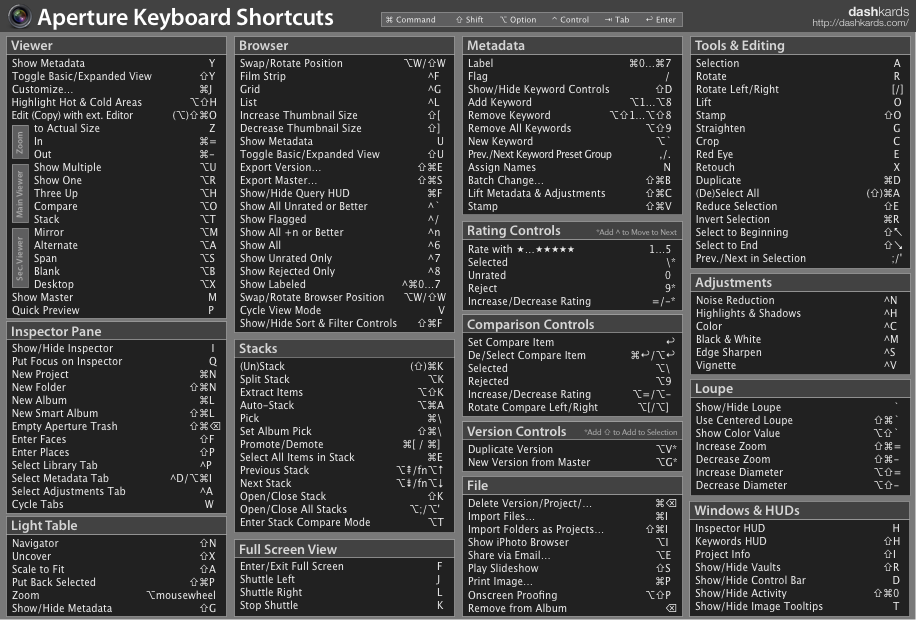Click the "Film Strip" row

pyautogui.click(x=342, y=76)
